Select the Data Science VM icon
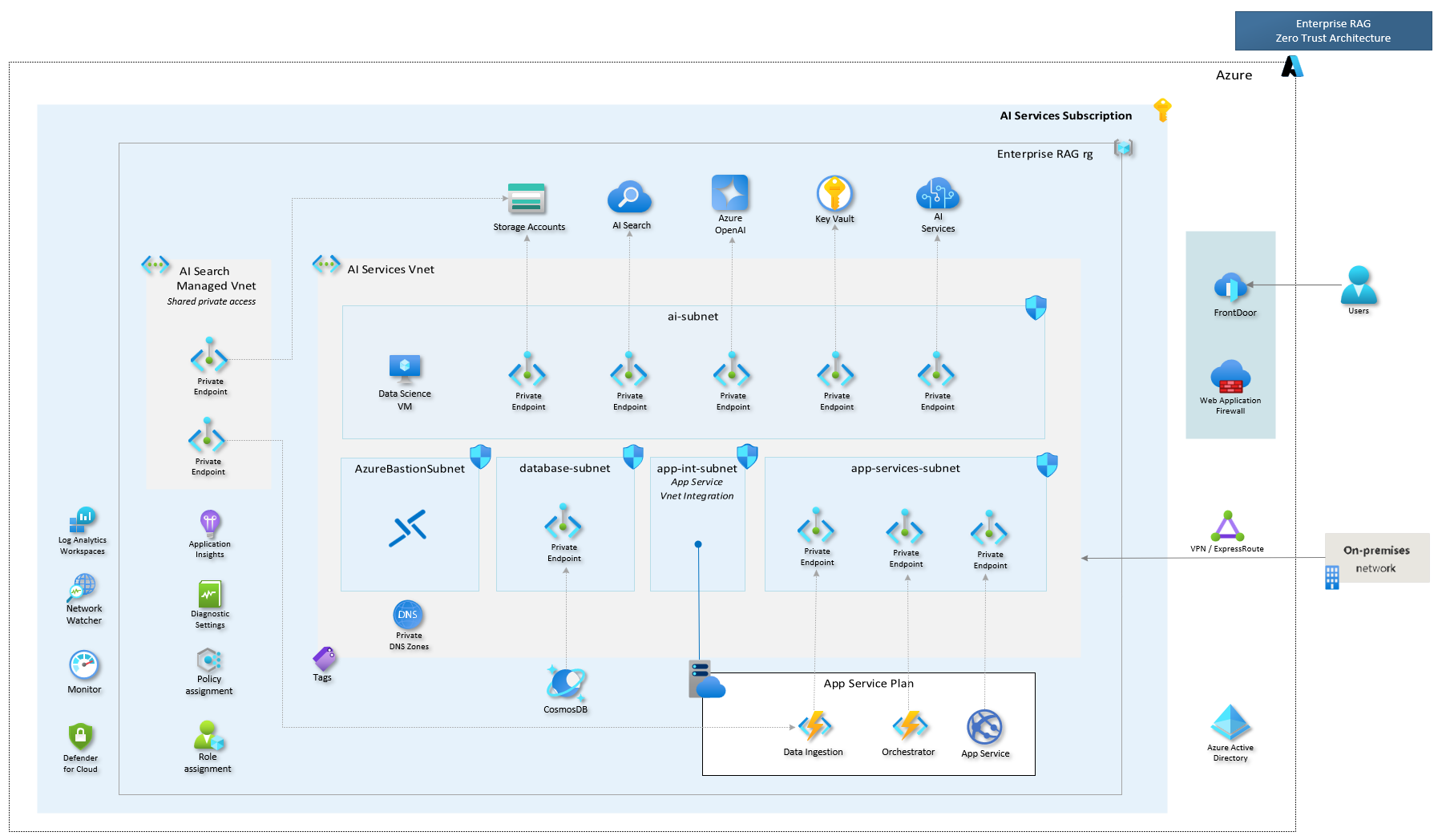 pos(405,369)
